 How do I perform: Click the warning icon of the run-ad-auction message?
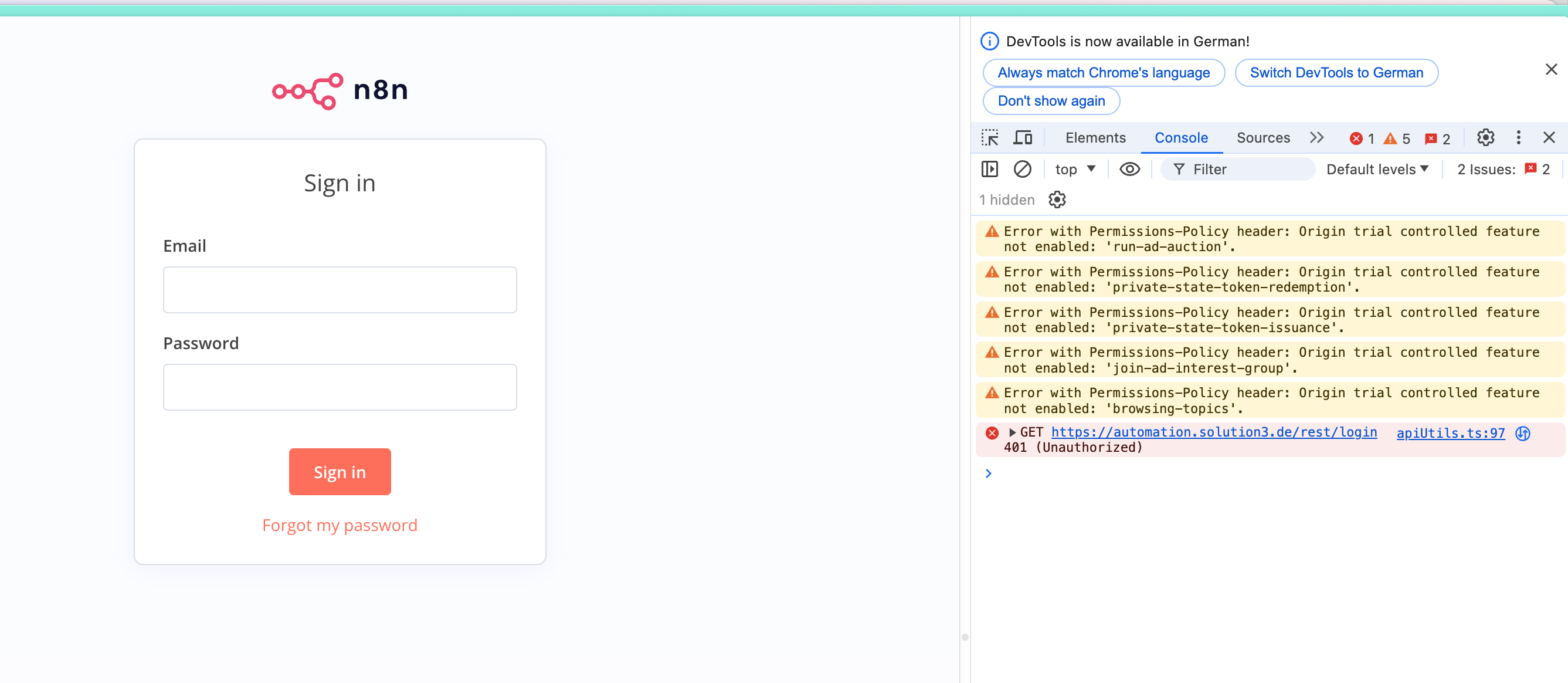coord(992,232)
